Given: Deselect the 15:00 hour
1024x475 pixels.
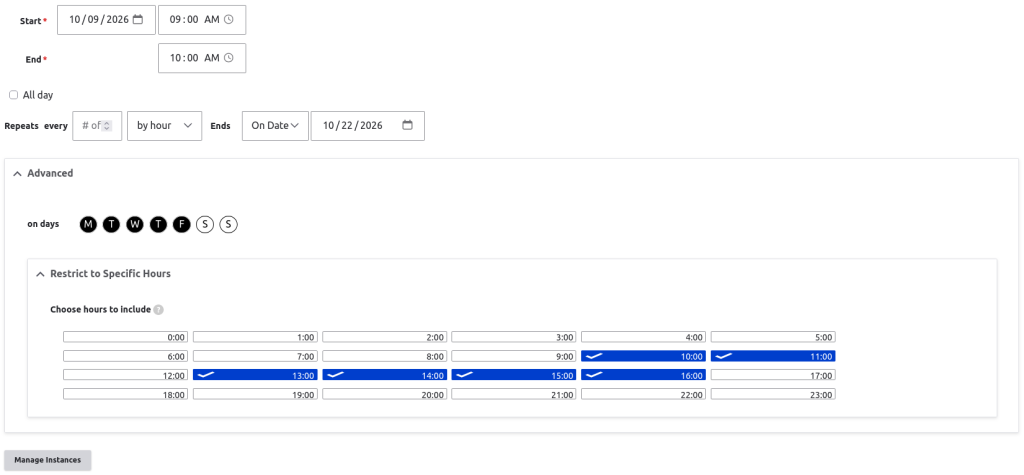Looking at the screenshot, I should 514,375.
